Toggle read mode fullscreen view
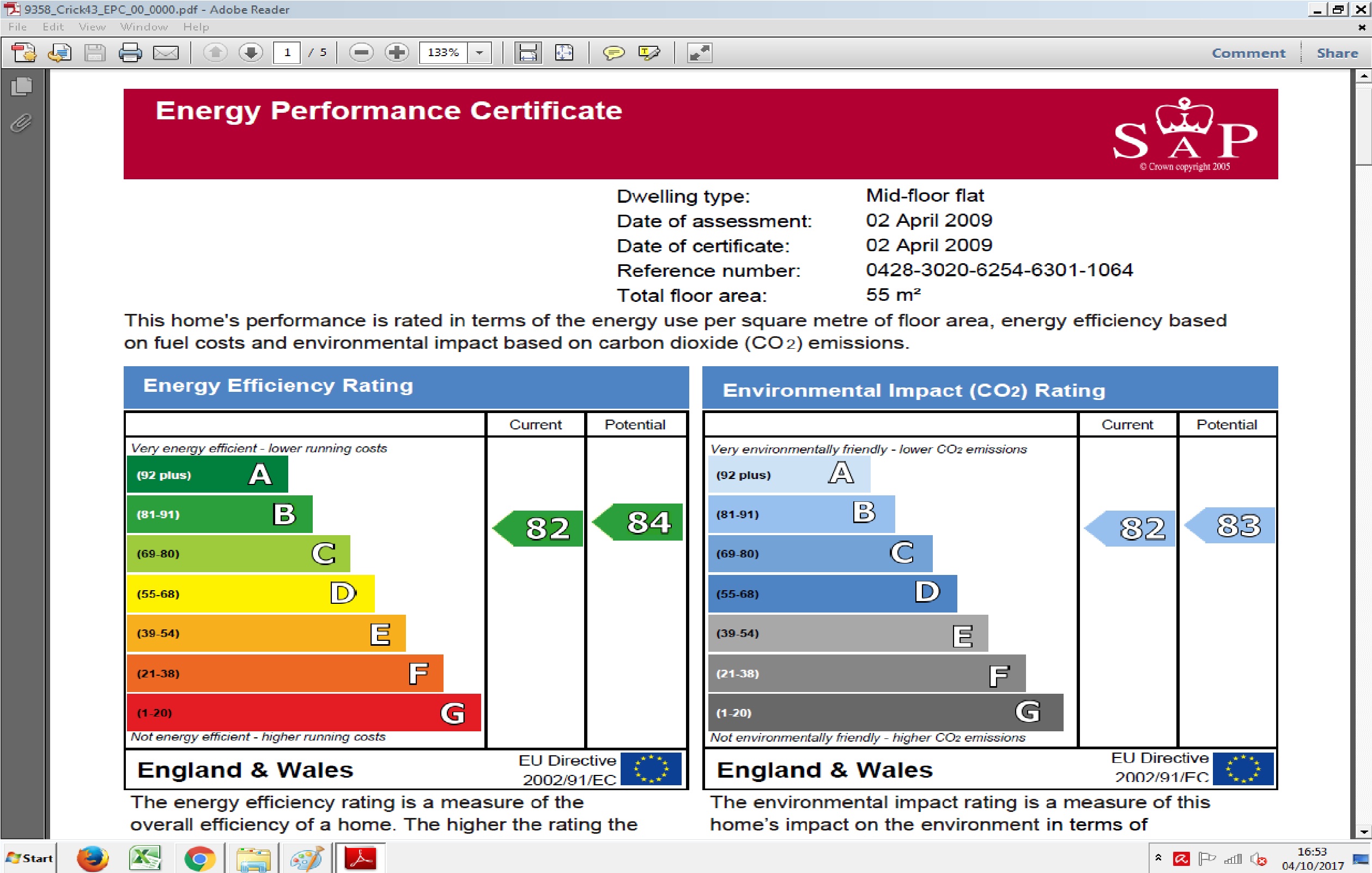The width and height of the screenshot is (1372, 873). click(700, 53)
